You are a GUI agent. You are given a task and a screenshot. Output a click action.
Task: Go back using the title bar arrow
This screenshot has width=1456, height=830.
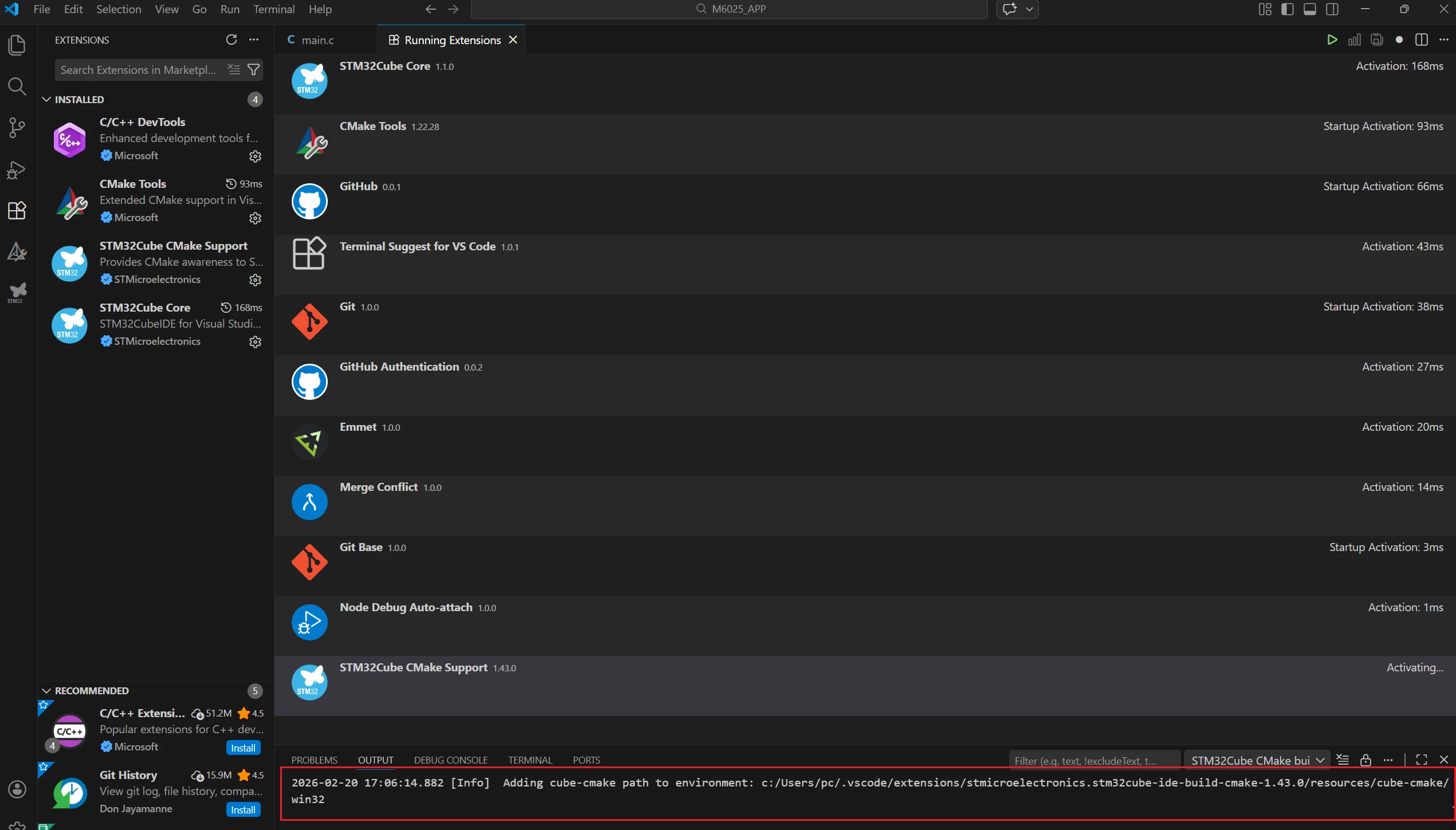[430, 9]
